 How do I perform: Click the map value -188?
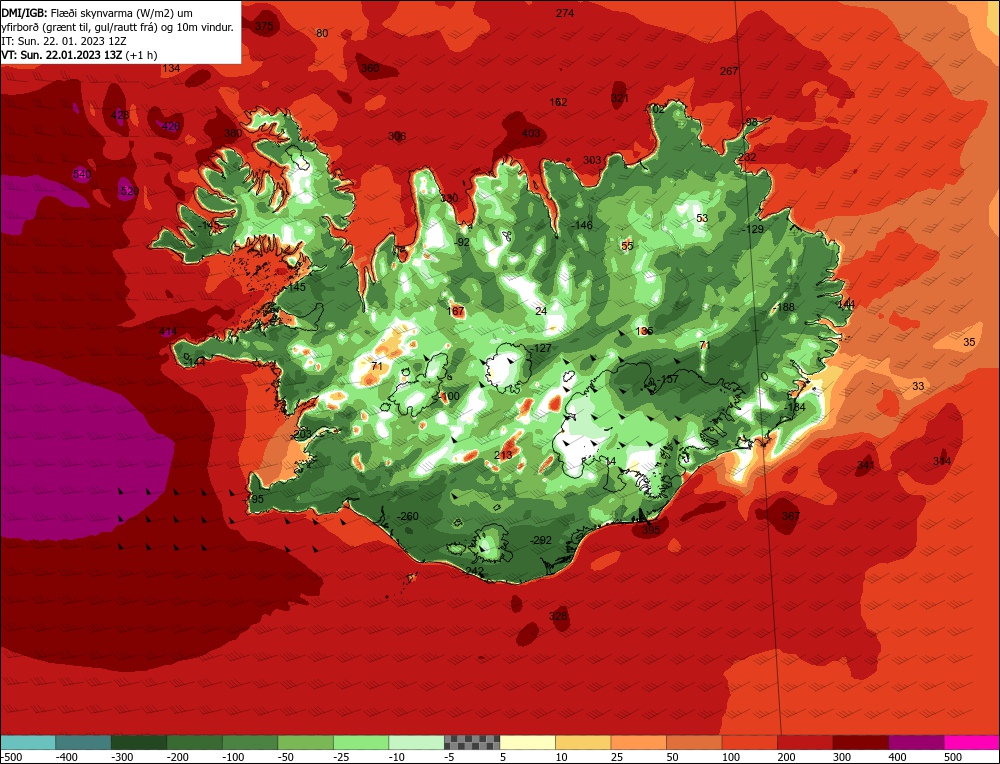point(784,307)
